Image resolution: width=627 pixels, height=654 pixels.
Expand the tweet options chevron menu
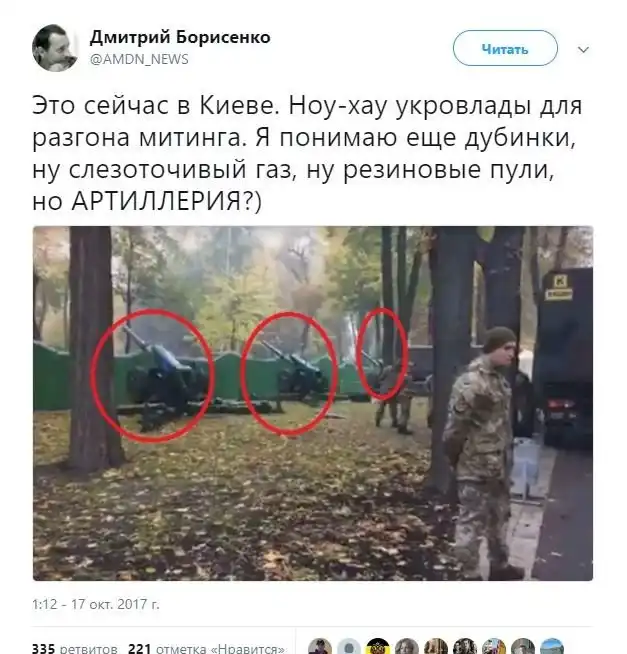(583, 50)
